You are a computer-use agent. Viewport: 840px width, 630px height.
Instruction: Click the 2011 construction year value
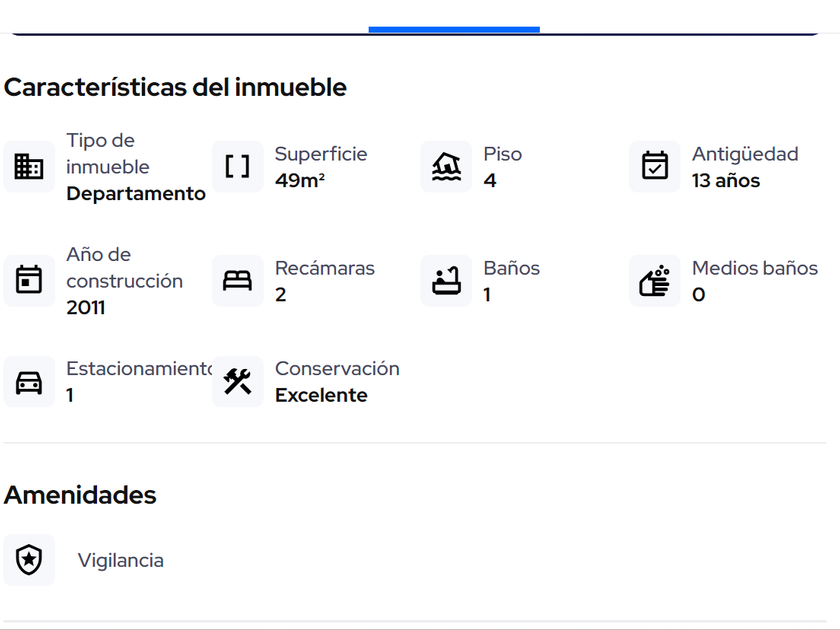[86, 308]
